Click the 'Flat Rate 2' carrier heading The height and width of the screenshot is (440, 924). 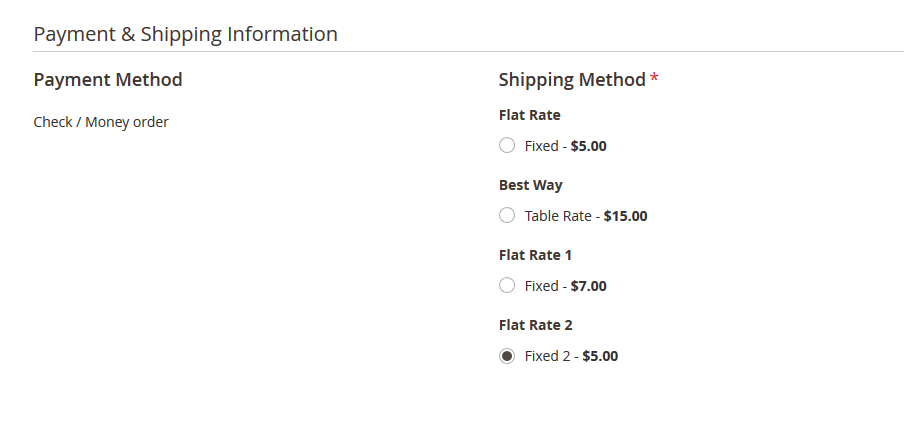pyautogui.click(x=535, y=325)
